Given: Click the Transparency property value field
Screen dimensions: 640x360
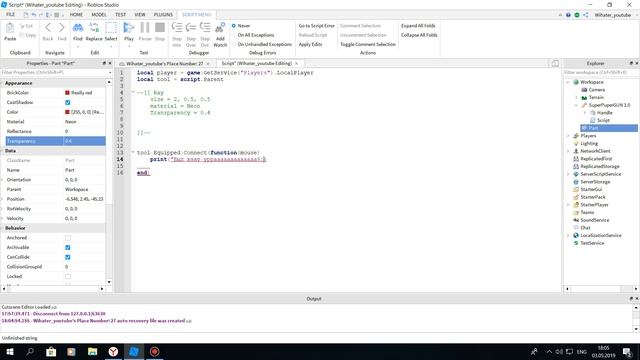Looking at the screenshot, I should (84, 141).
